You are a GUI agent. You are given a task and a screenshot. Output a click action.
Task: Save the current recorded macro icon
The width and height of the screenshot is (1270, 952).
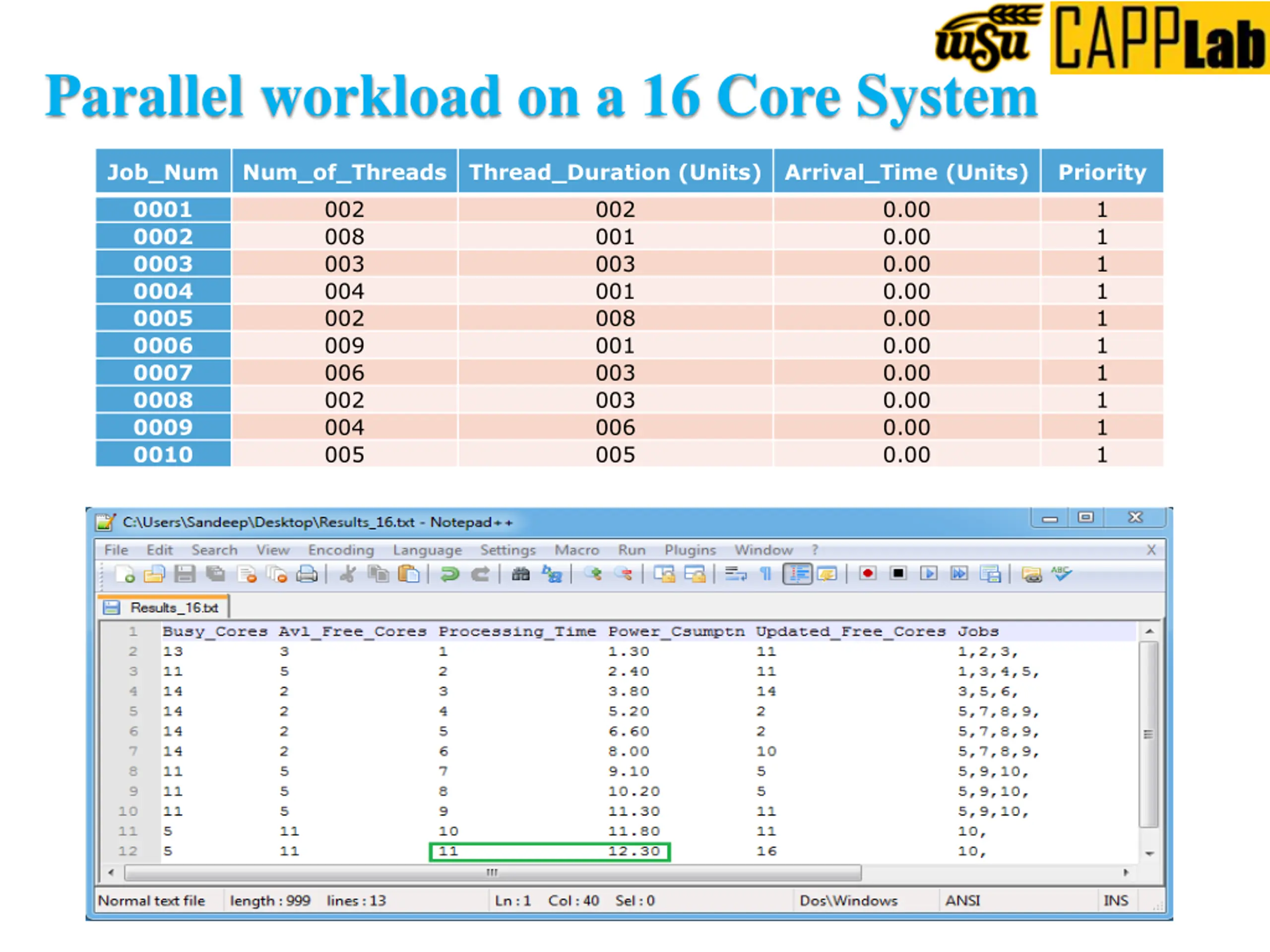click(x=990, y=574)
